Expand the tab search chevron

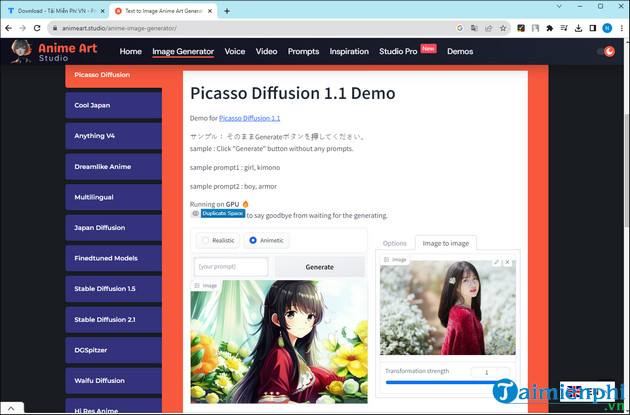coord(559,6)
